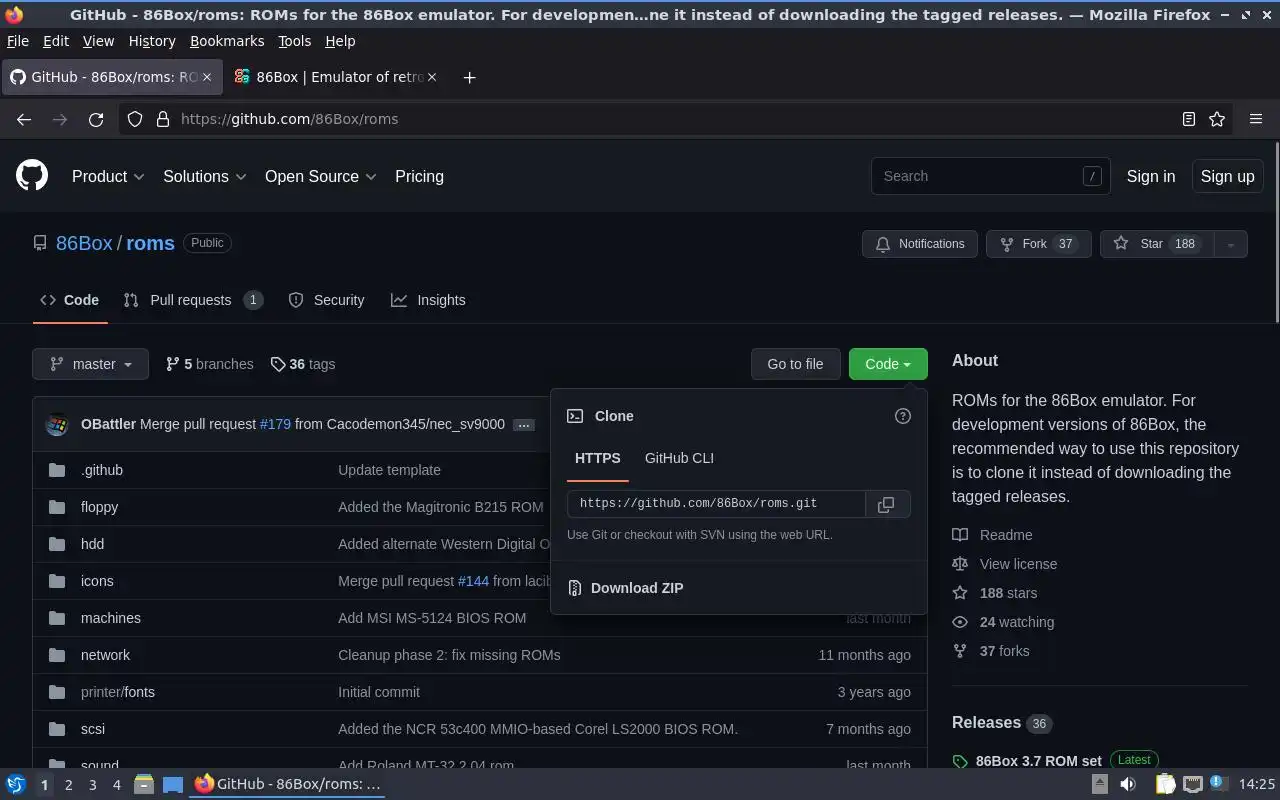Image resolution: width=1280 pixels, height=800 pixels.
Task: Close the GitHub 86Box/roms tab
Action: pos(207,77)
